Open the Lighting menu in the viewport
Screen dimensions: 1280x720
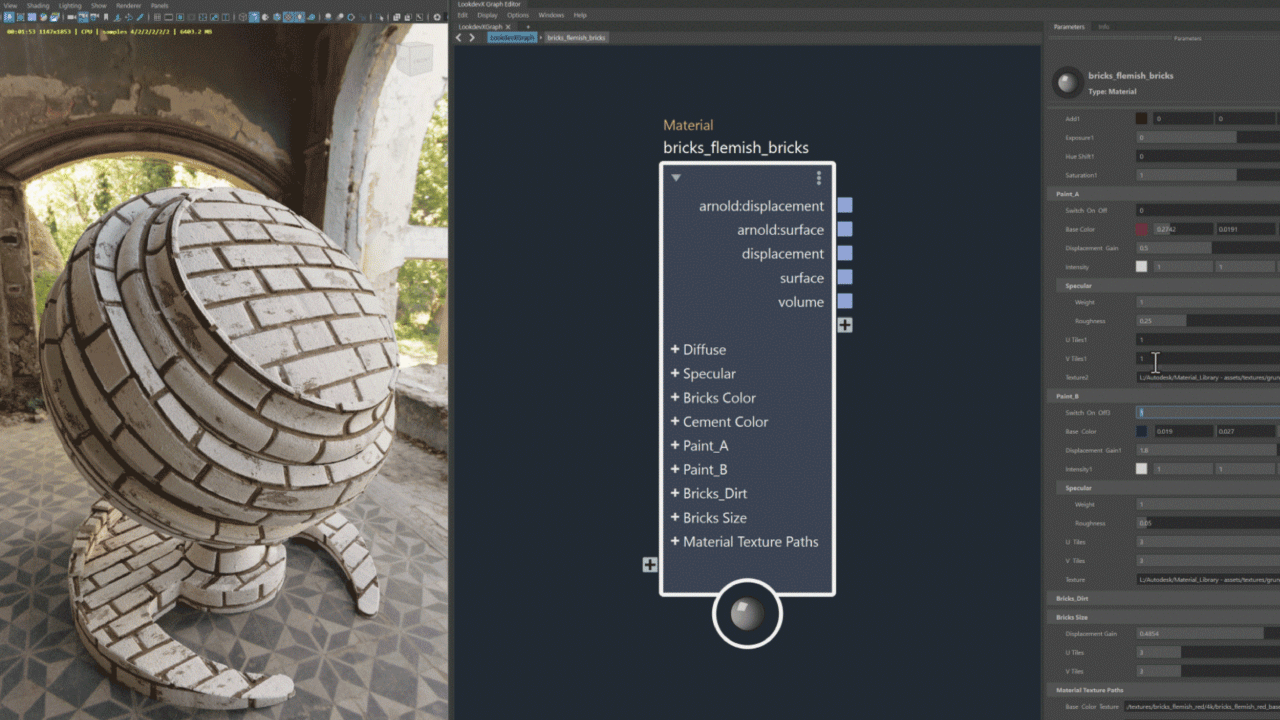click(70, 5)
